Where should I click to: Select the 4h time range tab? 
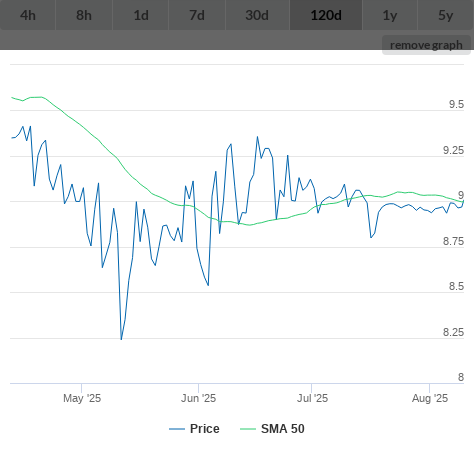pos(28,15)
